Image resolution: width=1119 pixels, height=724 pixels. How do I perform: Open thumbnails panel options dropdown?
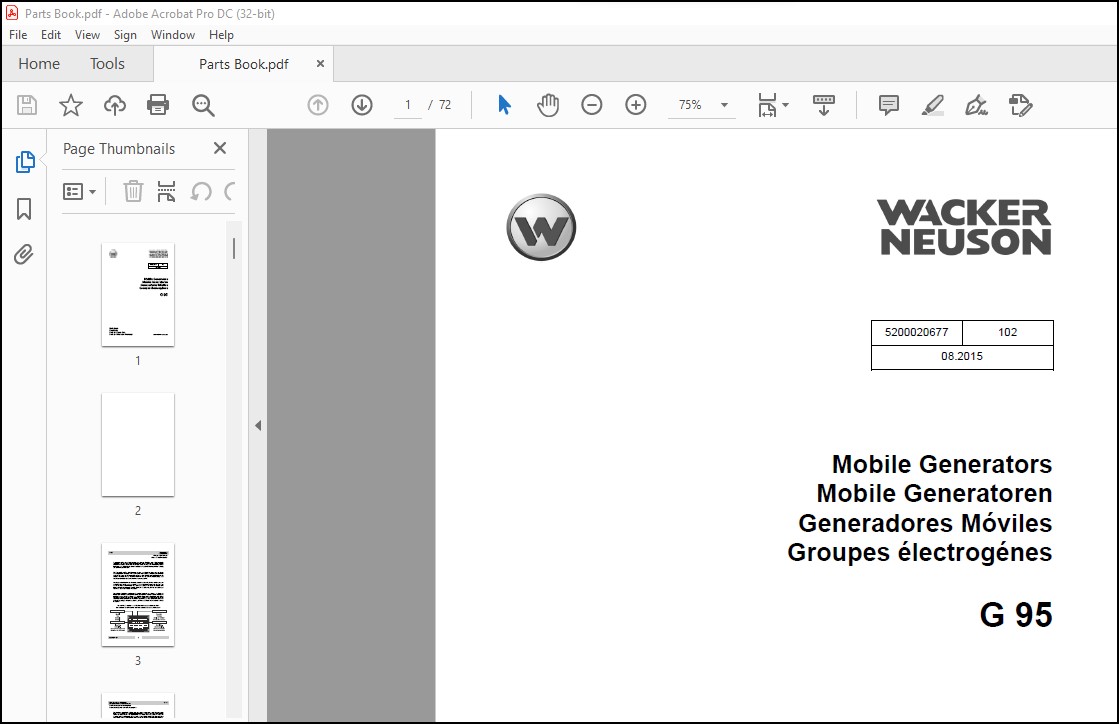coord(79,191)
